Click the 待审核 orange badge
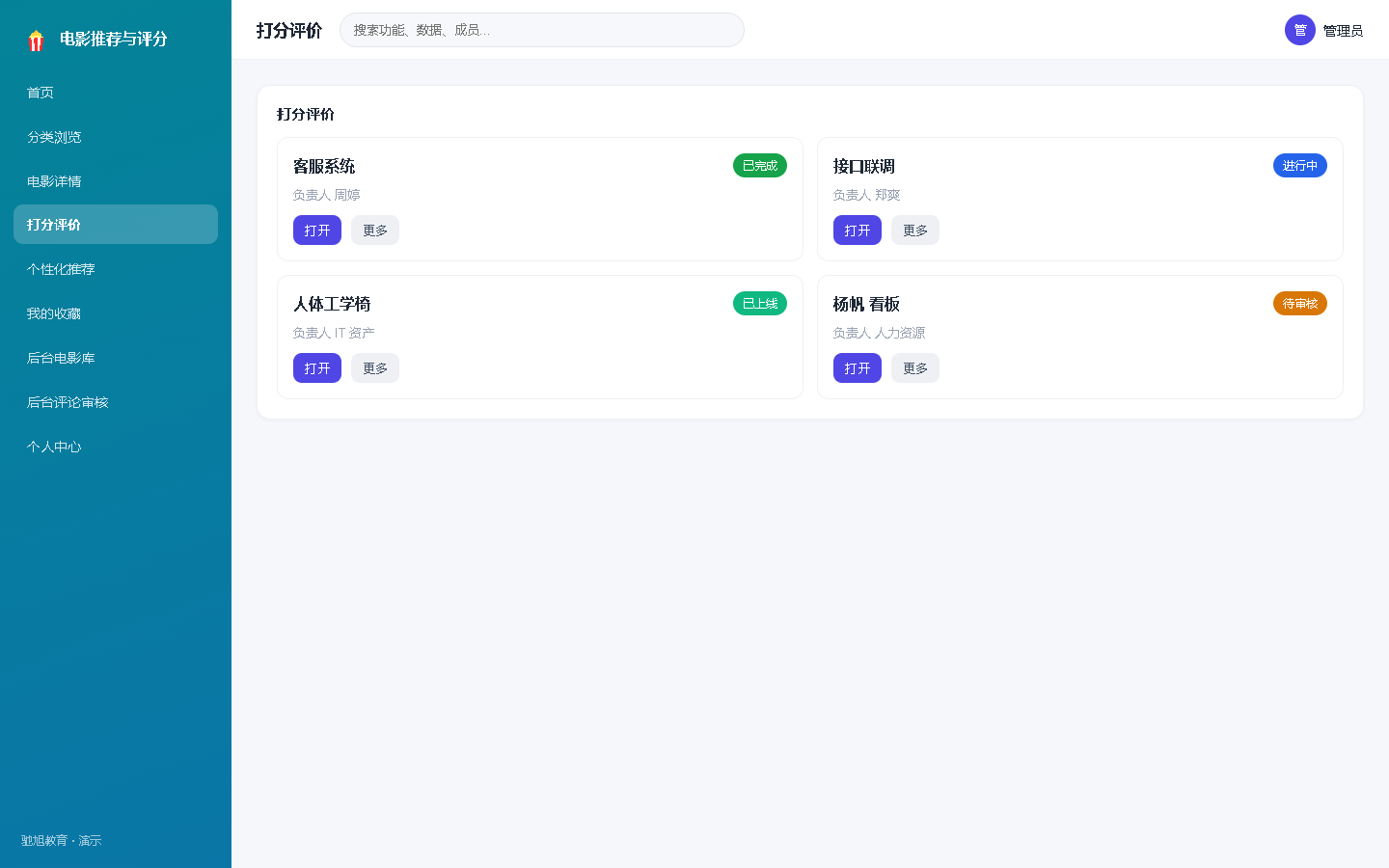 (1300, 304)
